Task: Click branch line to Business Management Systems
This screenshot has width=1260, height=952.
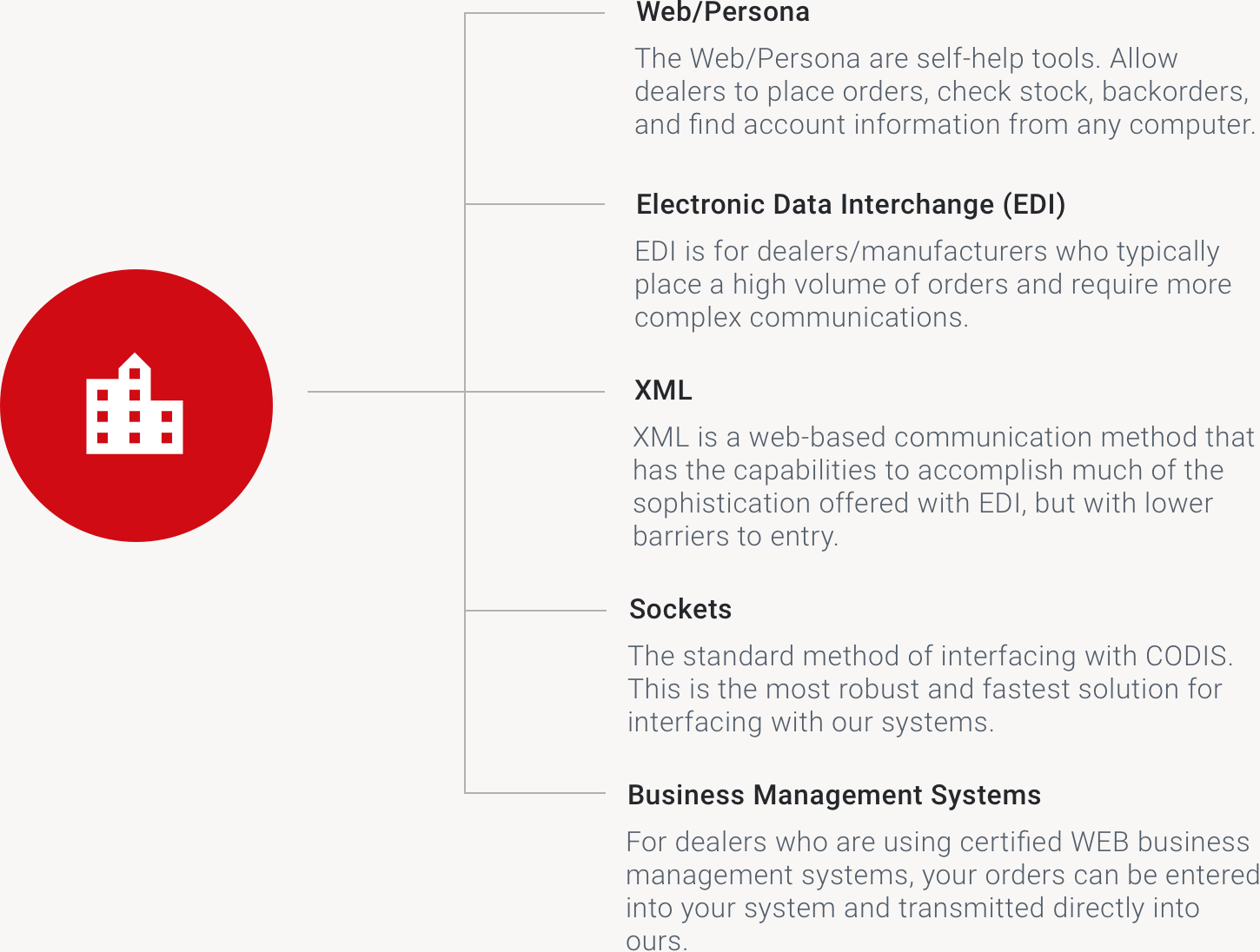Action: 534,793
